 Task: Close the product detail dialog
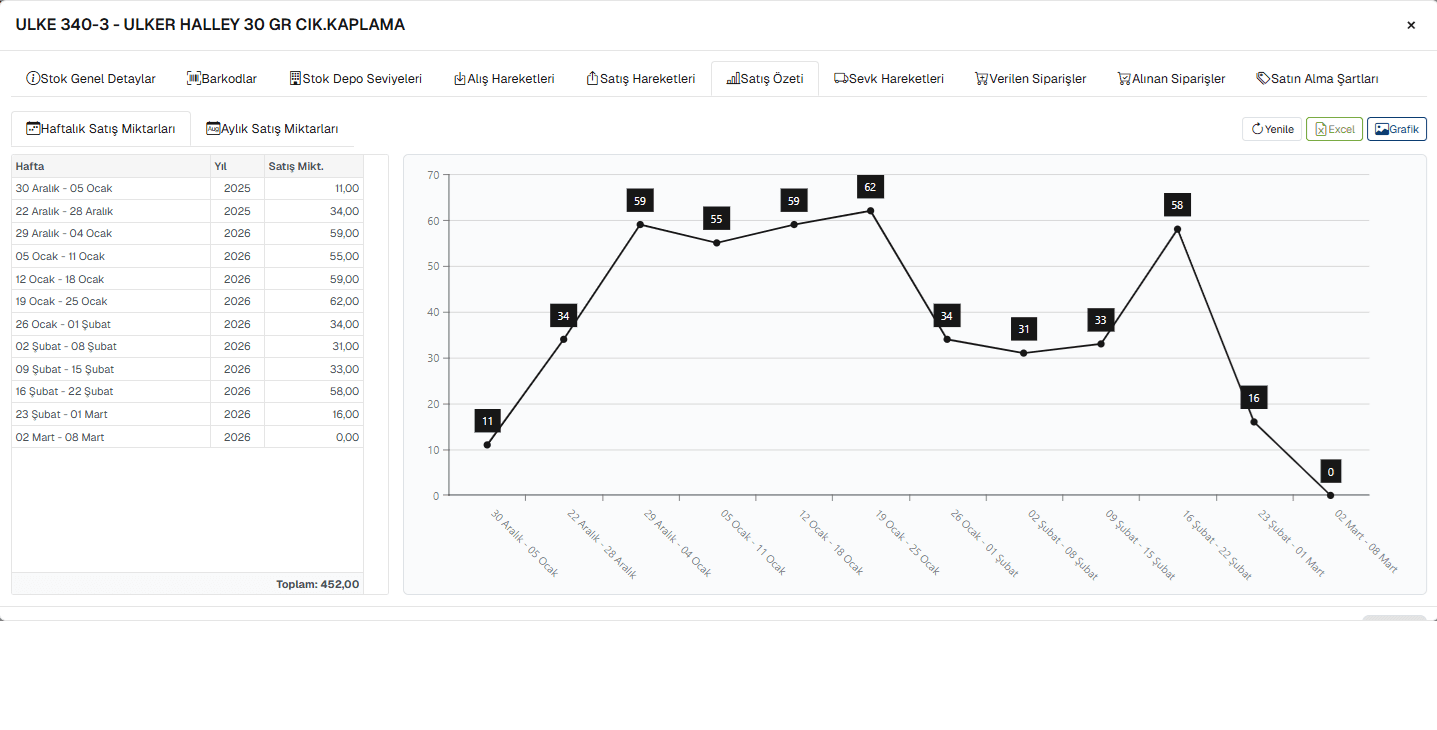pos(1411,25)
